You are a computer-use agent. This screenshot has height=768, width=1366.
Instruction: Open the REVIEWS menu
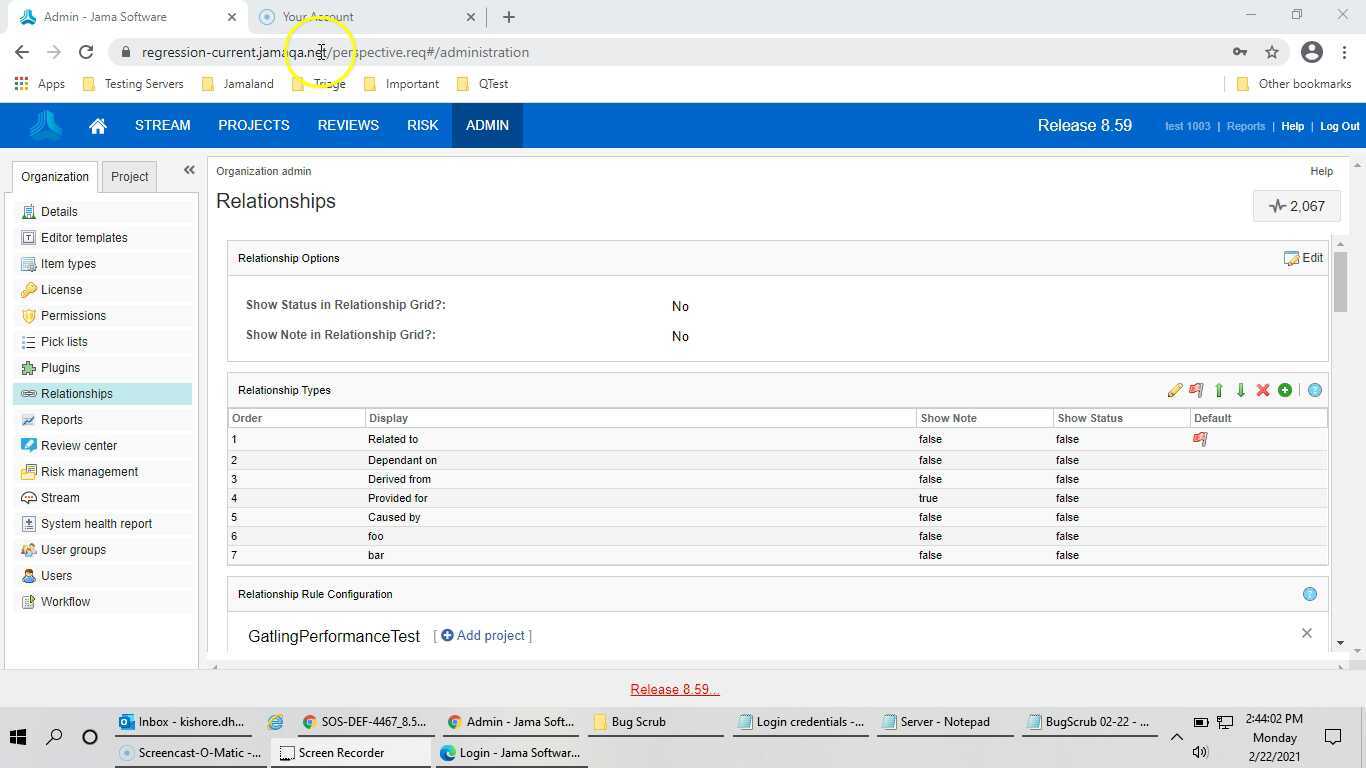[x=348, y=125]
